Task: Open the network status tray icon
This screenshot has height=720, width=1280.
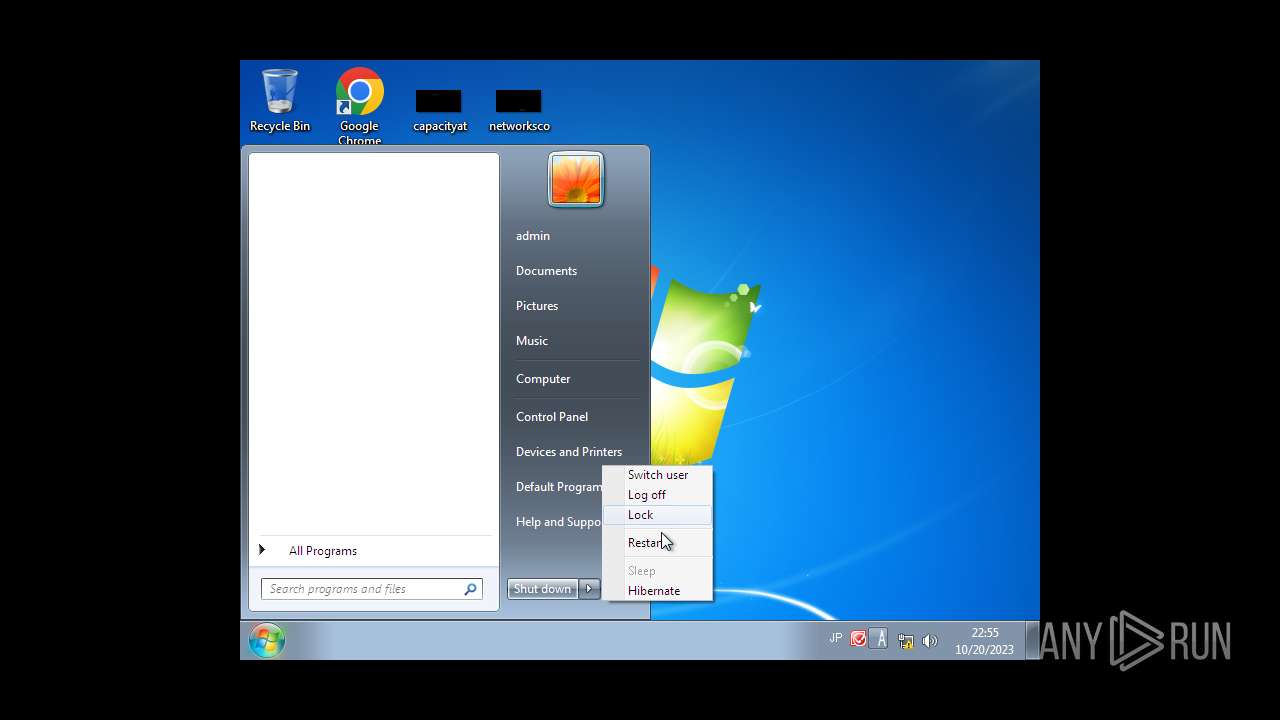Action: (x=905, y=641)
